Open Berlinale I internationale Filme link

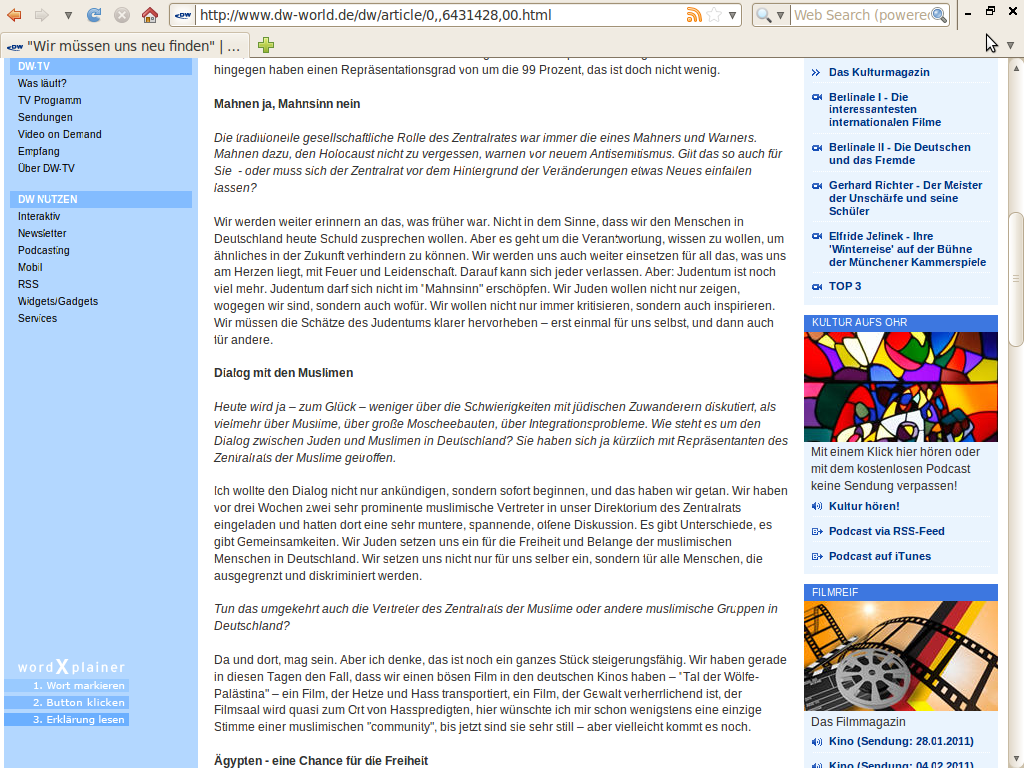coord(885,110)
